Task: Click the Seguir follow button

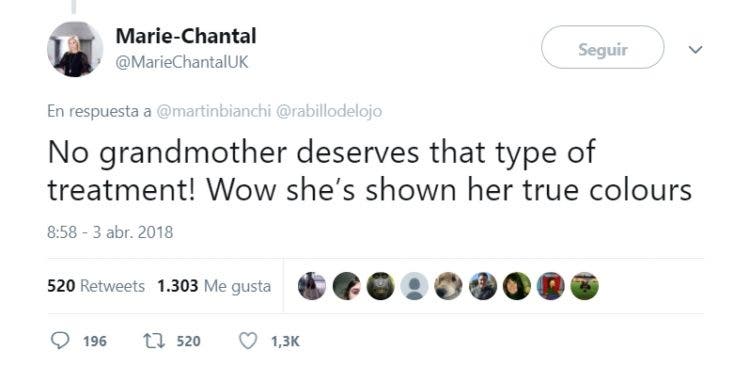Action: click(x=602, y=47)
